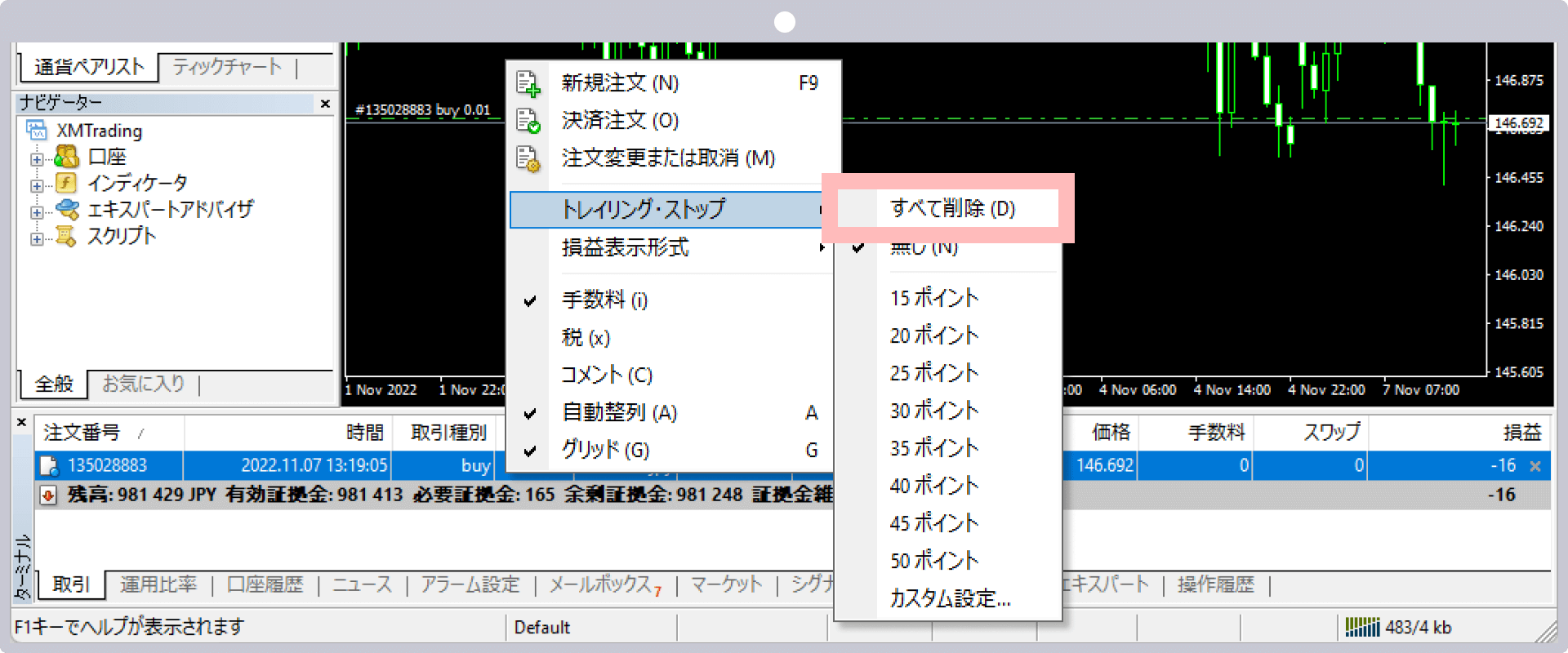Open the ニュース terminal tab
Image resolution: width=1568 pixels, height=653 pixels.
(362, 584)
